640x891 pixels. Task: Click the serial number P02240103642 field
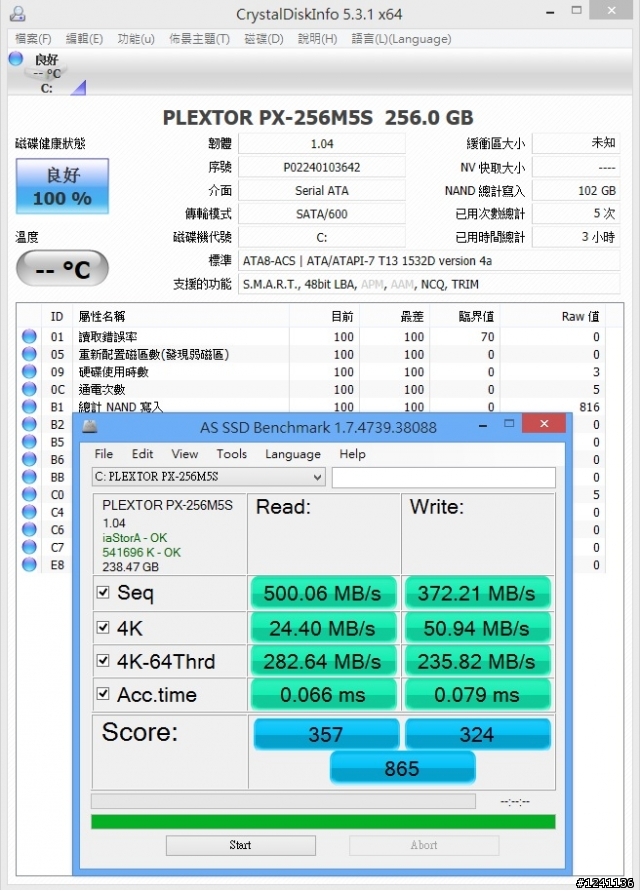[322, 167]
